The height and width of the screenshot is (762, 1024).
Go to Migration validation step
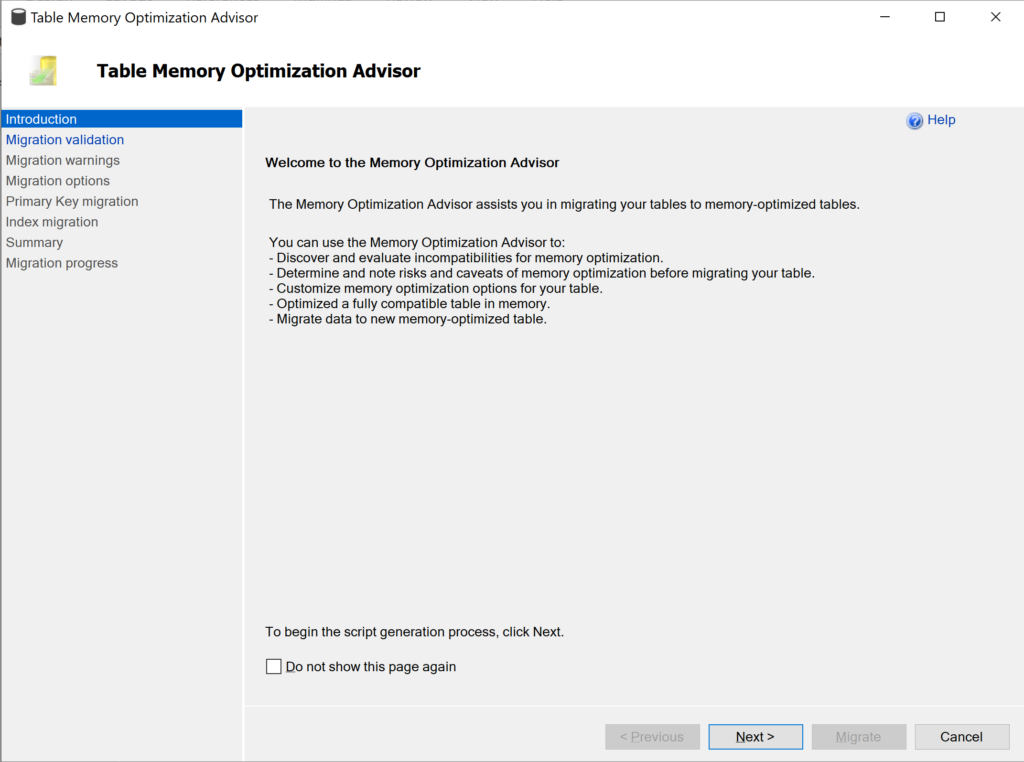[x=65, y=140]
